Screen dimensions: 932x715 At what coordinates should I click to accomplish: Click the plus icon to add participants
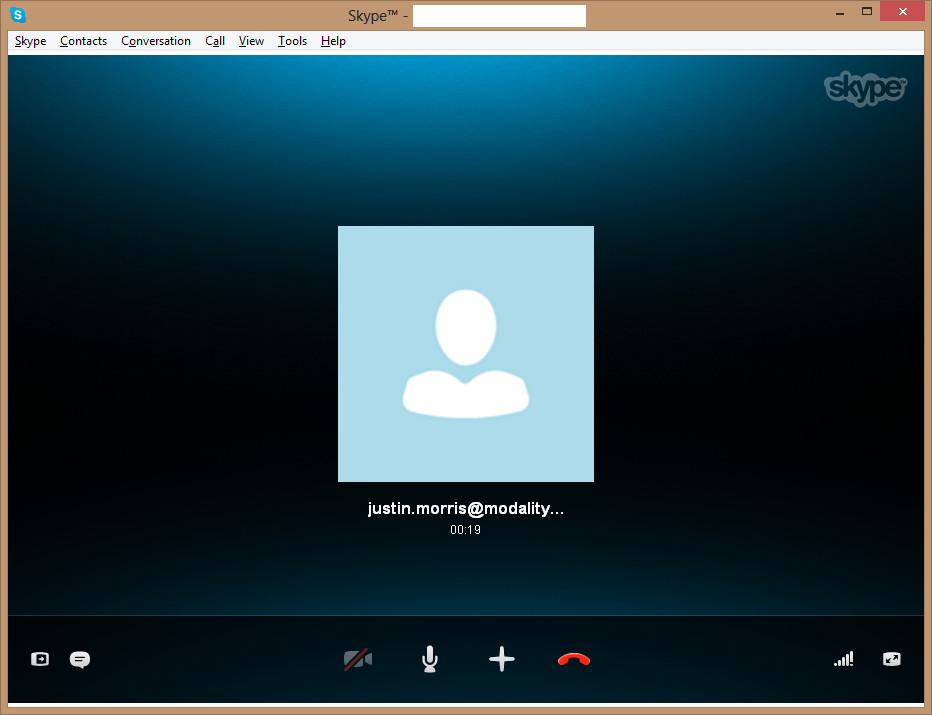point(502,659)
